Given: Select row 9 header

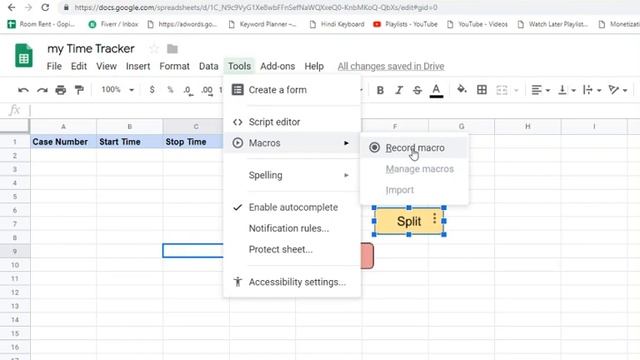Looking at the screenshot, I should [x=15, y=251].
